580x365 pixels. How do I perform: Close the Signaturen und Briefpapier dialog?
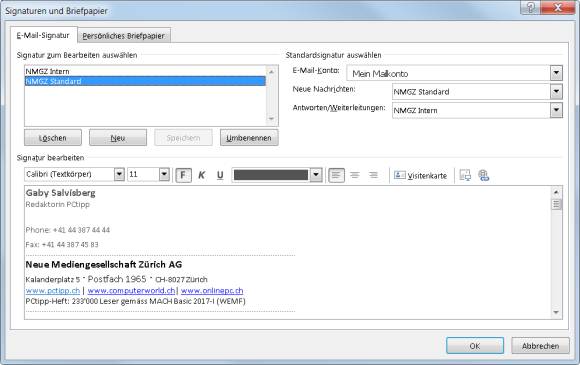point(558,7)
